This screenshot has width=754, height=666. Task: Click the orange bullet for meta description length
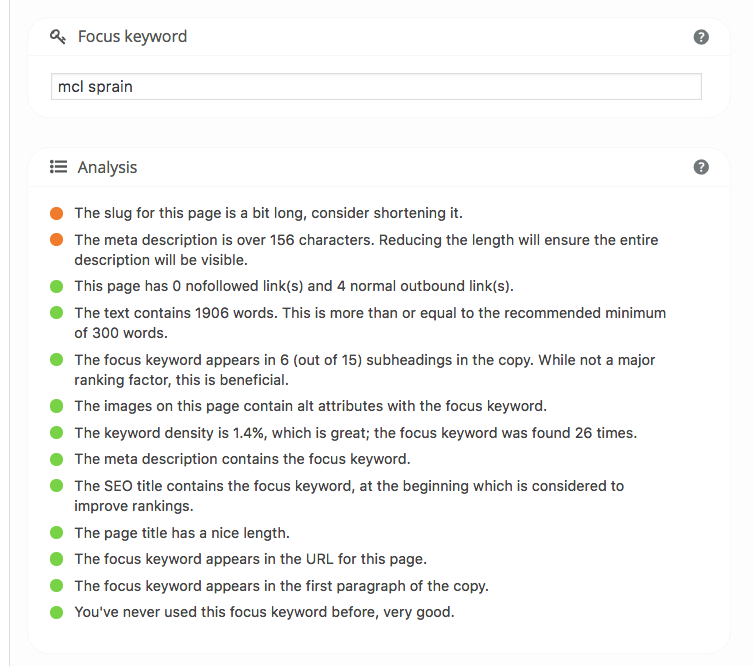(56, 240)
